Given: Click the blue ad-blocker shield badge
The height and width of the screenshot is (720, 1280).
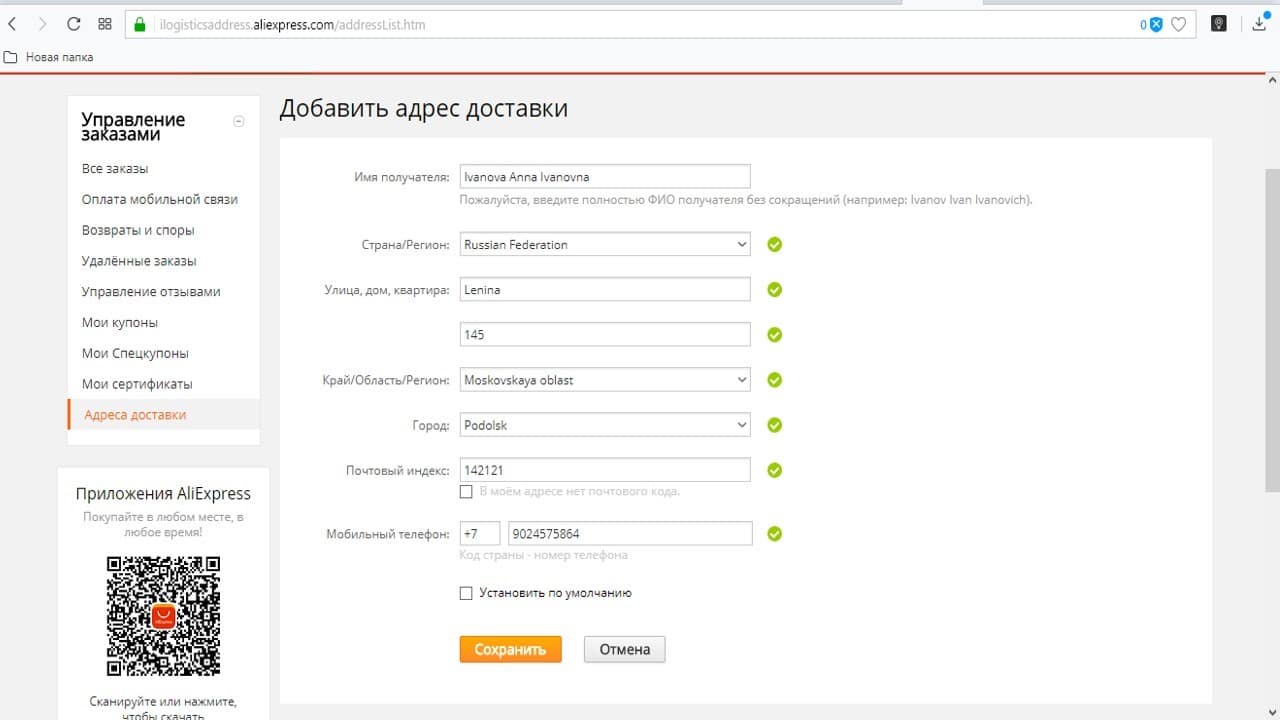Looking at the screenshot, I should (1156, 24).
